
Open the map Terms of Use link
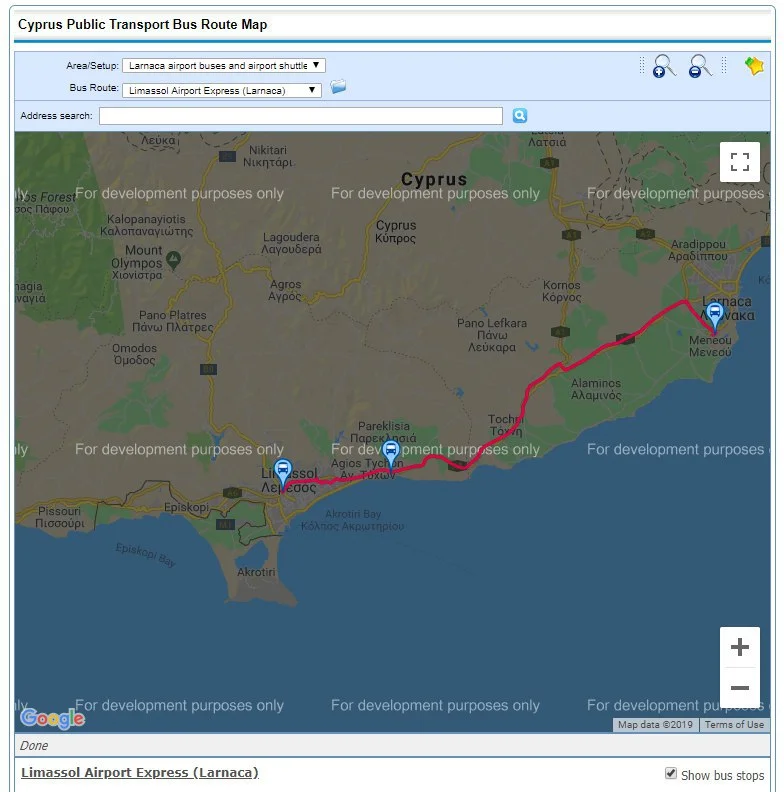(x=734, y=725)
